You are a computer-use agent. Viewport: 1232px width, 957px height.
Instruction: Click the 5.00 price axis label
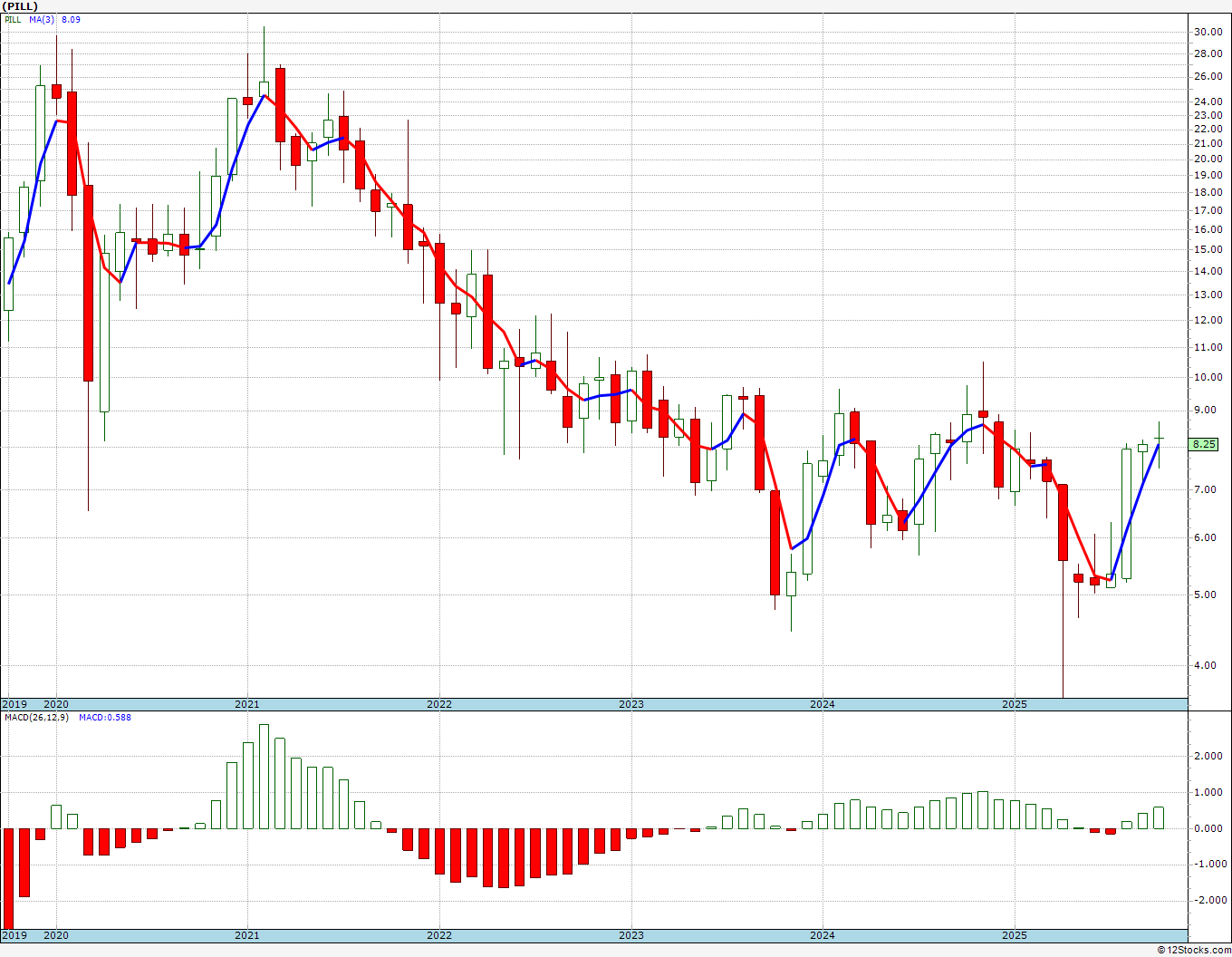(x=1205, y=595)
